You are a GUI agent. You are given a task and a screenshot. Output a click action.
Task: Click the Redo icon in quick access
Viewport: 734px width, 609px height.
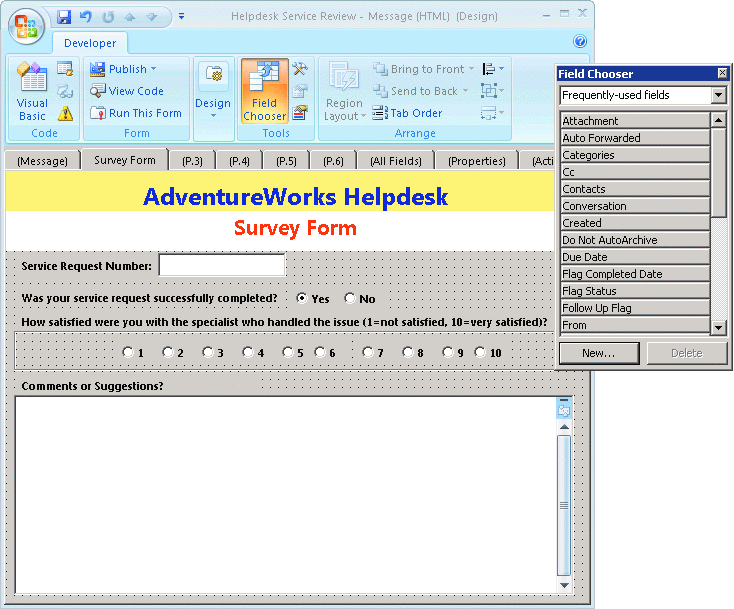(108, 17)
